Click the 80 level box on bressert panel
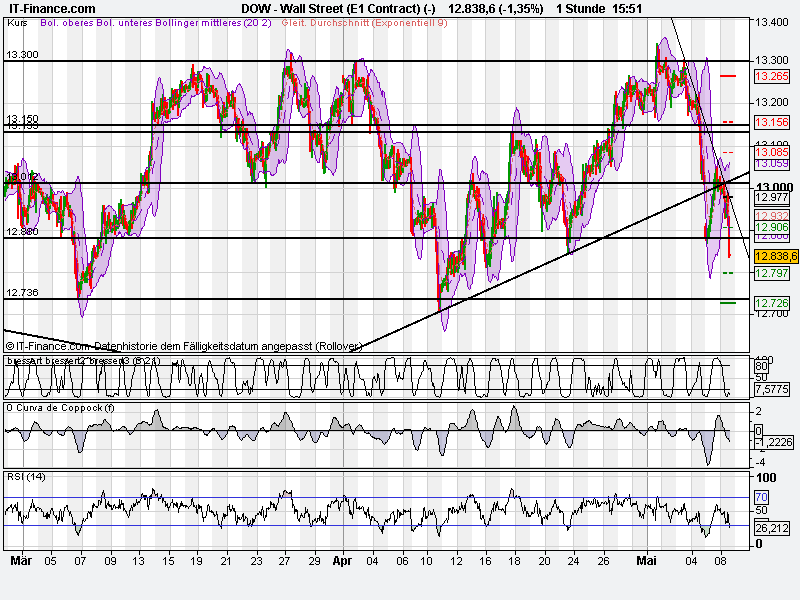This screenshot has width=800, height=600. 761,366
